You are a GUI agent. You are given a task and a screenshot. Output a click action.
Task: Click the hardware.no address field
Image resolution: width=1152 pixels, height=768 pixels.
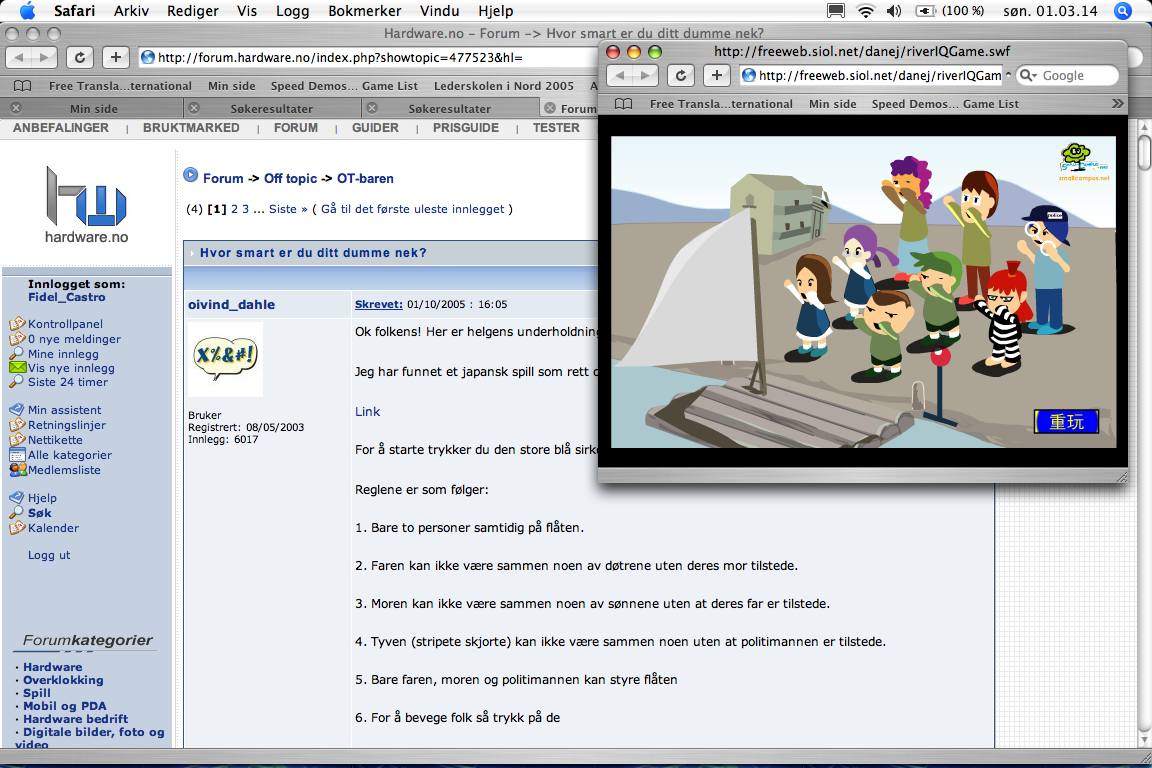point(367,57)
